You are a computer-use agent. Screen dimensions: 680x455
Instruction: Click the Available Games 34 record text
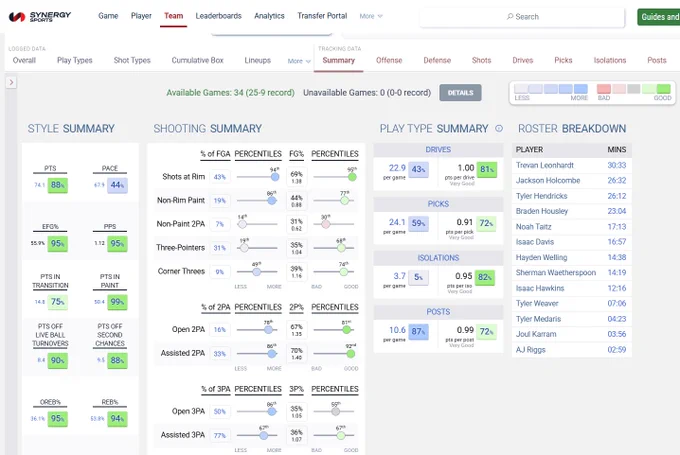click(x=230, y=93)
